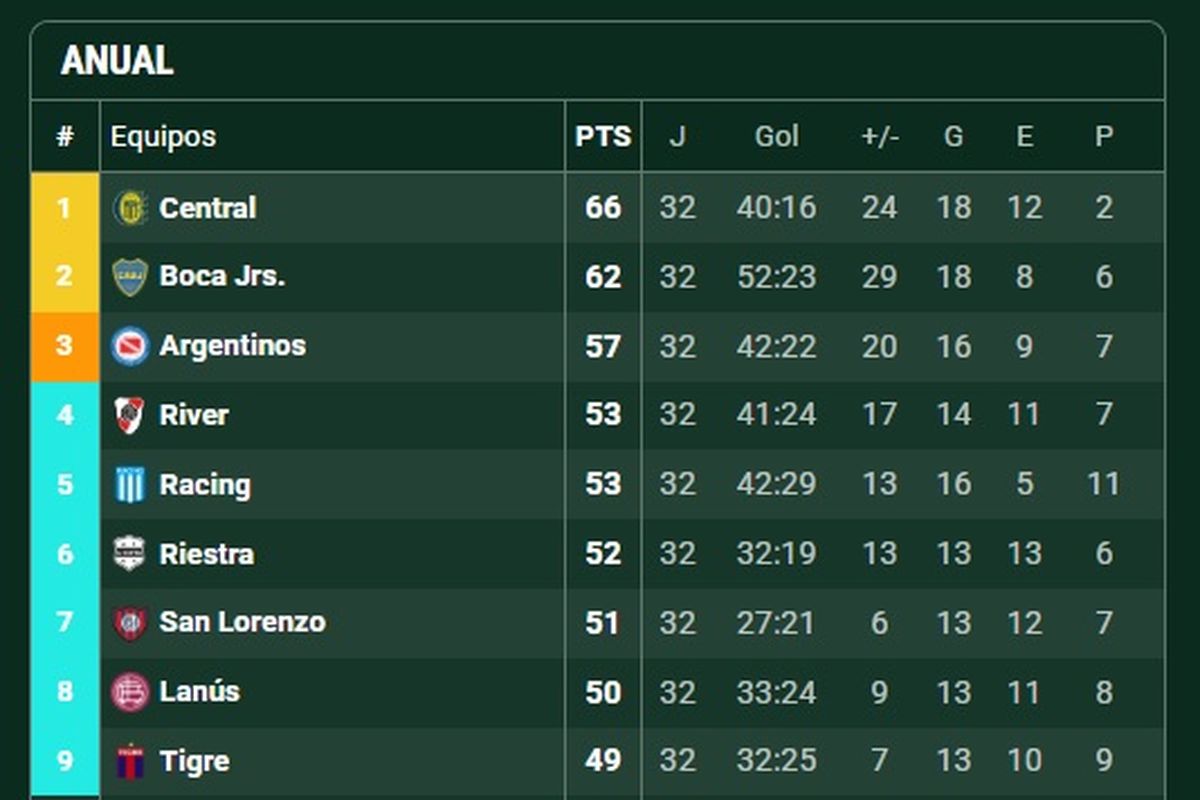This screenshot has width=1200, height=800.
Task: Click the Gol column header
Action: (778, 137)
